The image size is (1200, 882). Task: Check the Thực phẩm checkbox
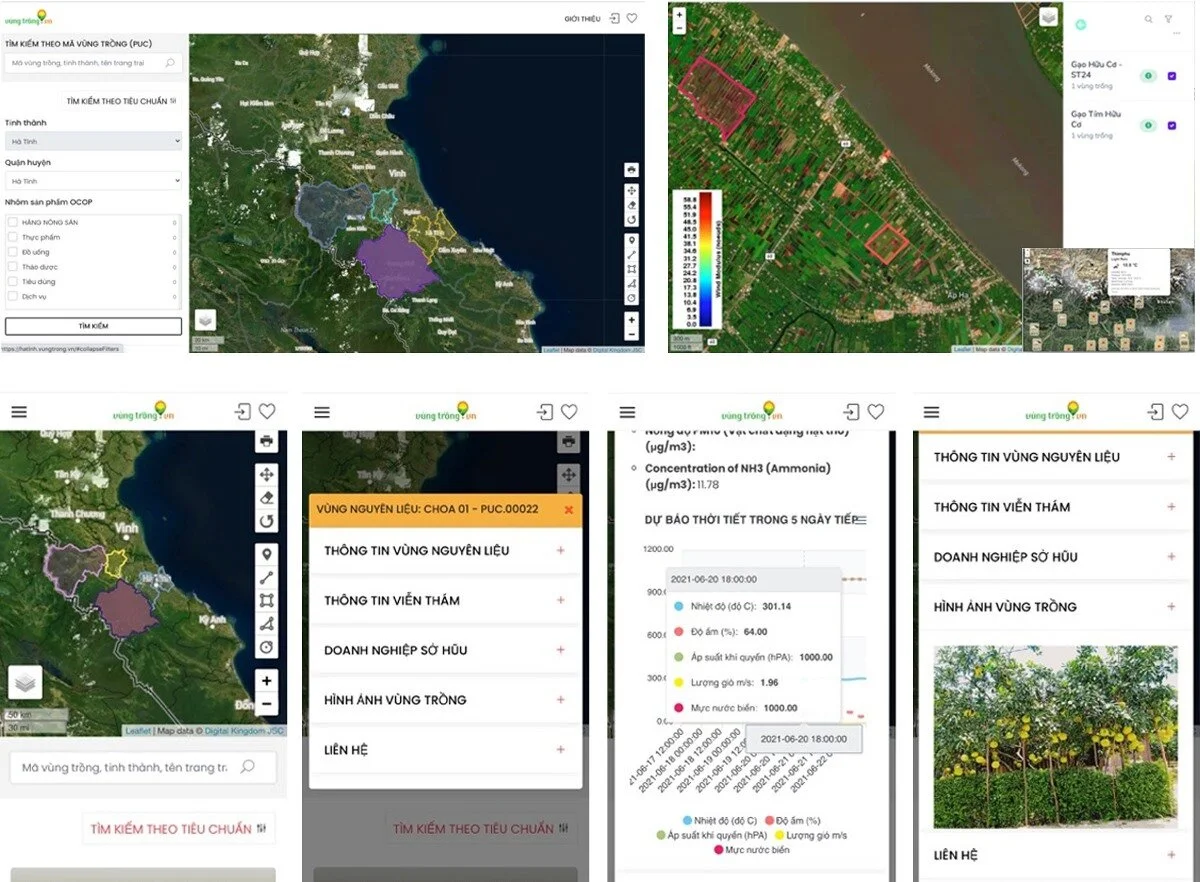point(12,238)
